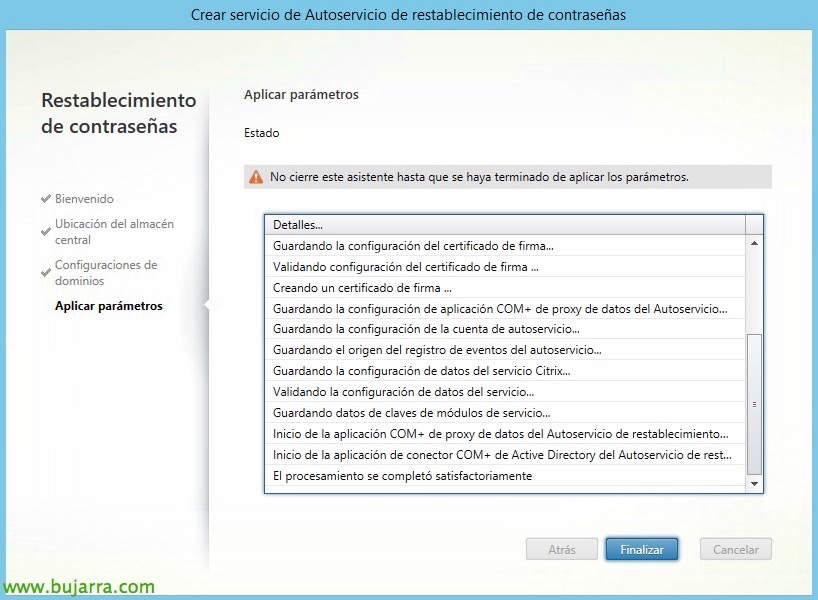Click the details list scroll-down arrow
This screenshot has height=600, width=818.
pyautogui.click(x=754, y=484)
